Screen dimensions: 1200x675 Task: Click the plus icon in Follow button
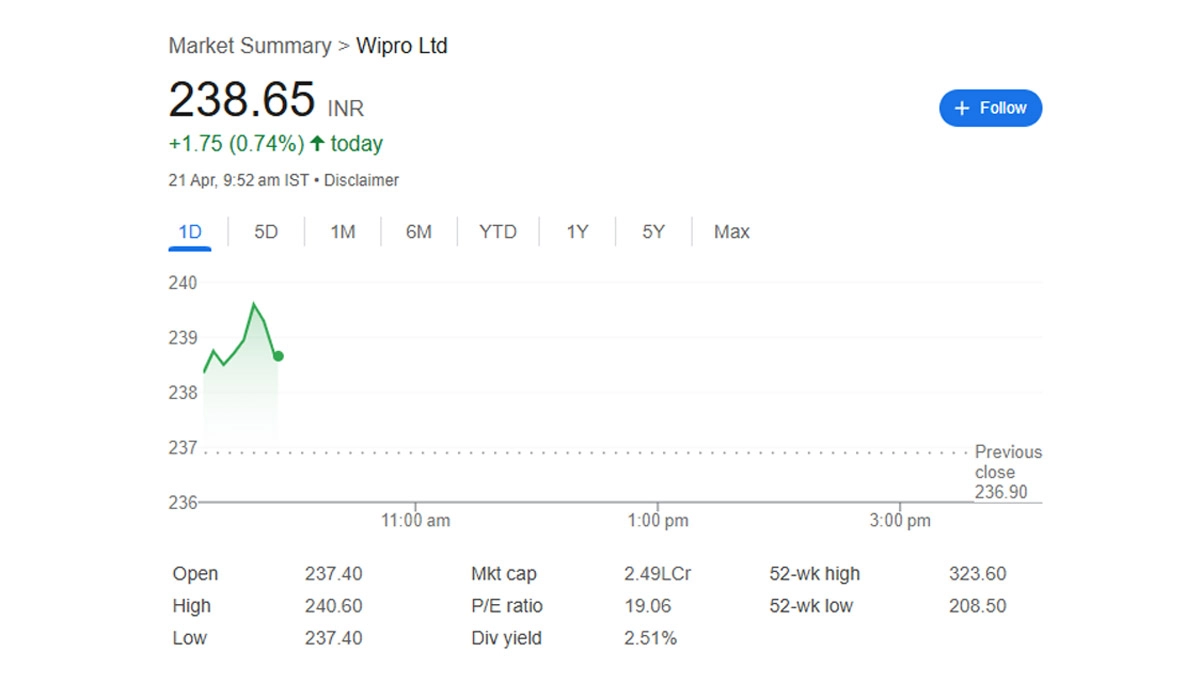[x=962, y=108]
